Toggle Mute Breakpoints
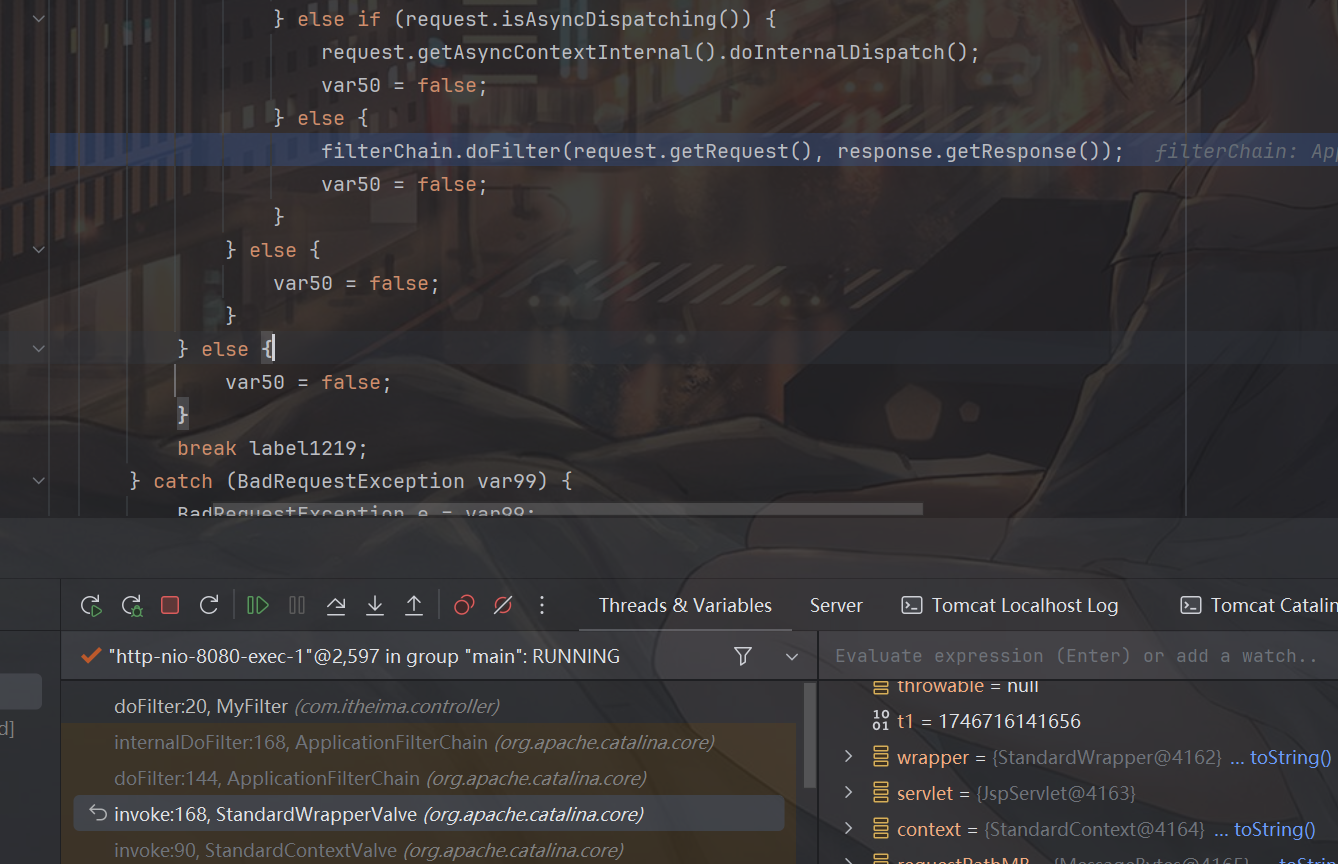This screenshot has width=1338, height=864. coord(503,605)
